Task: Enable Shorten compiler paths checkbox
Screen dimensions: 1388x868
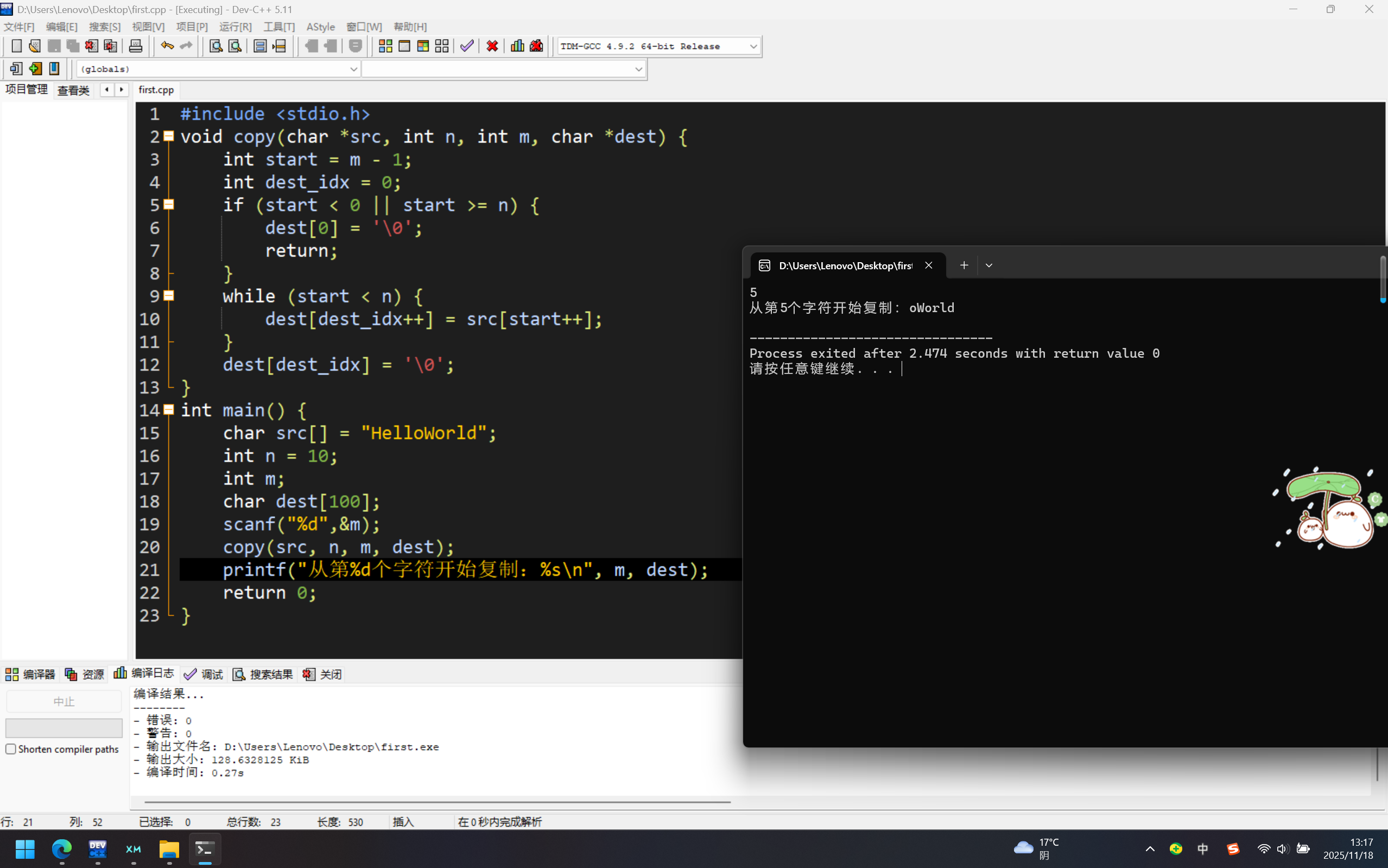Action: 11,749
